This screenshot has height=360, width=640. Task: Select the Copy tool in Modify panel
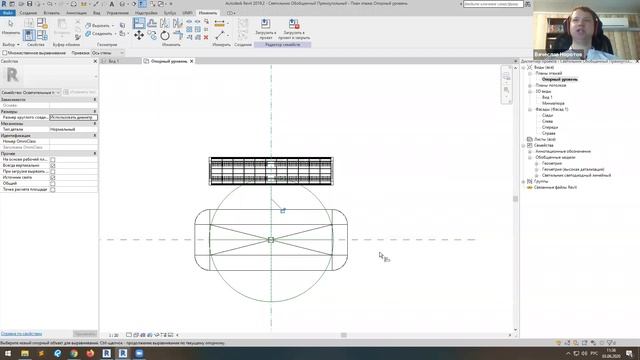(x=152, y=36)
